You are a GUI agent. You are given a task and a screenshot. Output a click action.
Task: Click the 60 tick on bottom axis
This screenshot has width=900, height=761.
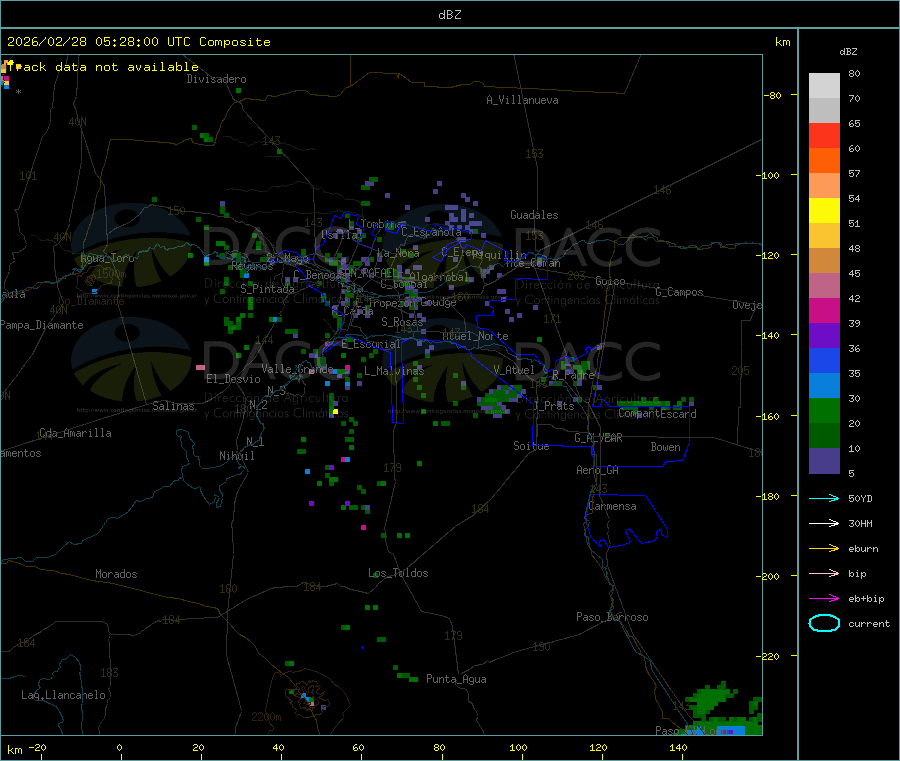pos(358,747)
